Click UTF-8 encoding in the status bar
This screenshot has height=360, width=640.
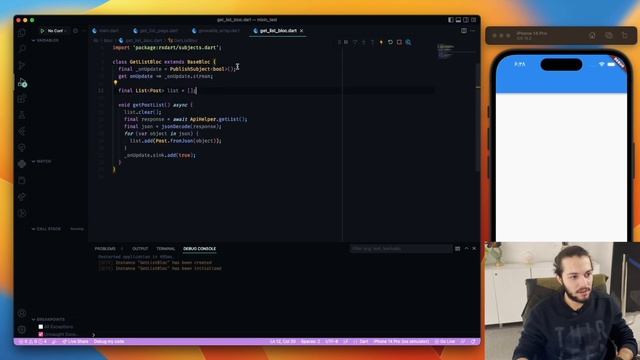pos(331,341)
